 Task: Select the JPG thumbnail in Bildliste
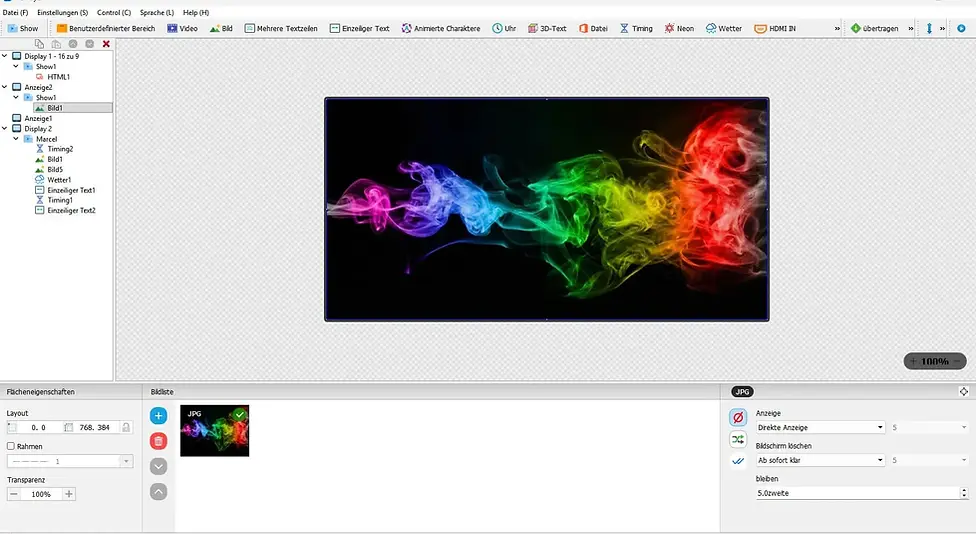[215, 431]
